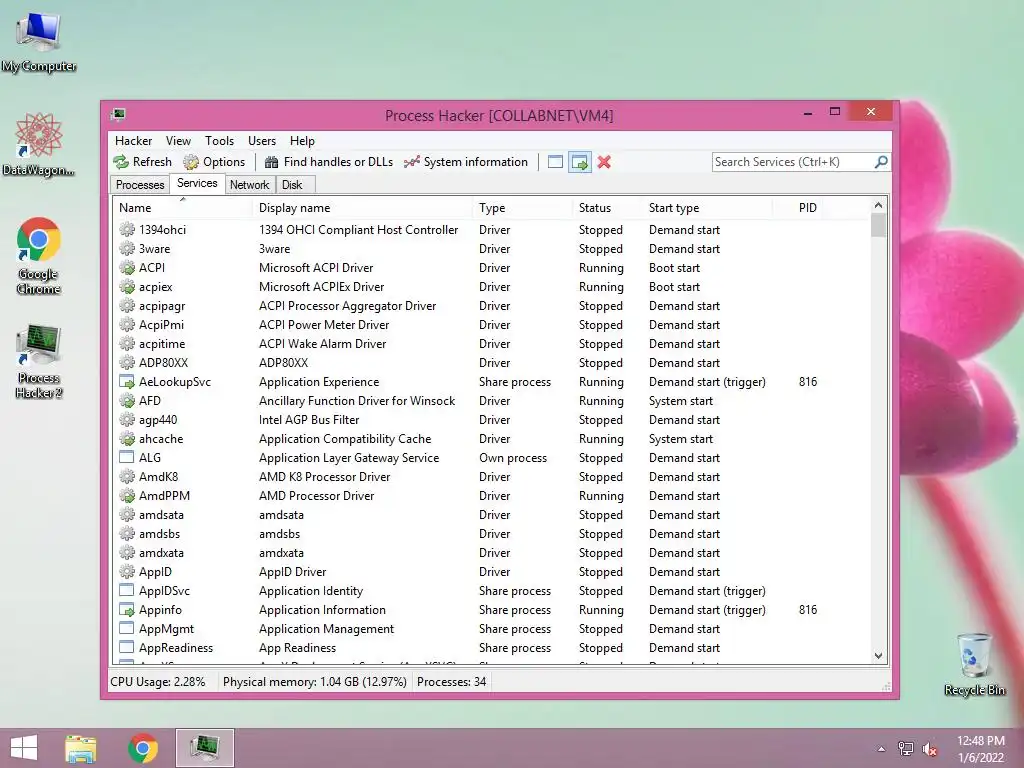Screen dimensions: 1024x768
Task: Click the Process Hacker taskbar button
Action: click(x=205, y=748)
